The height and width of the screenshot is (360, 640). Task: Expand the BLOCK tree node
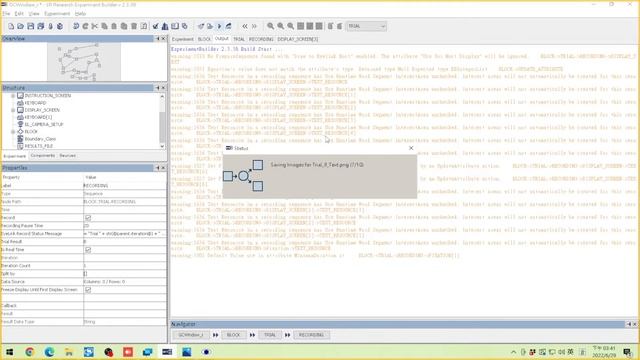click(13, 131)
